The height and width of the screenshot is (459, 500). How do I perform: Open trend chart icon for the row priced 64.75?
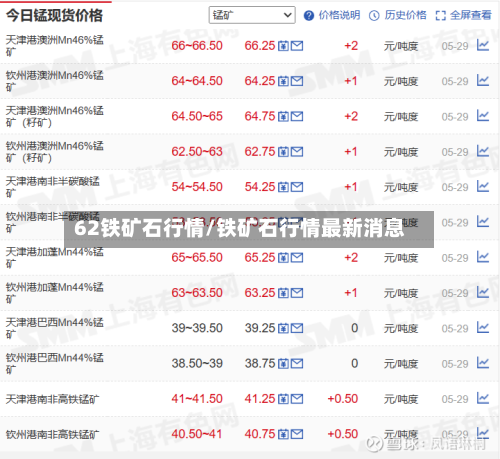[483, 116]
